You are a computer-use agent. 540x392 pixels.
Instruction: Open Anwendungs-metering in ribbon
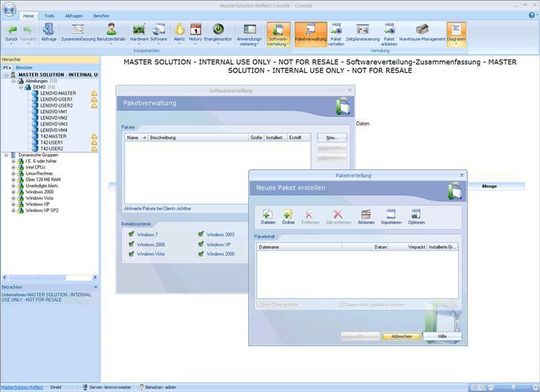[x=249, y=35]
